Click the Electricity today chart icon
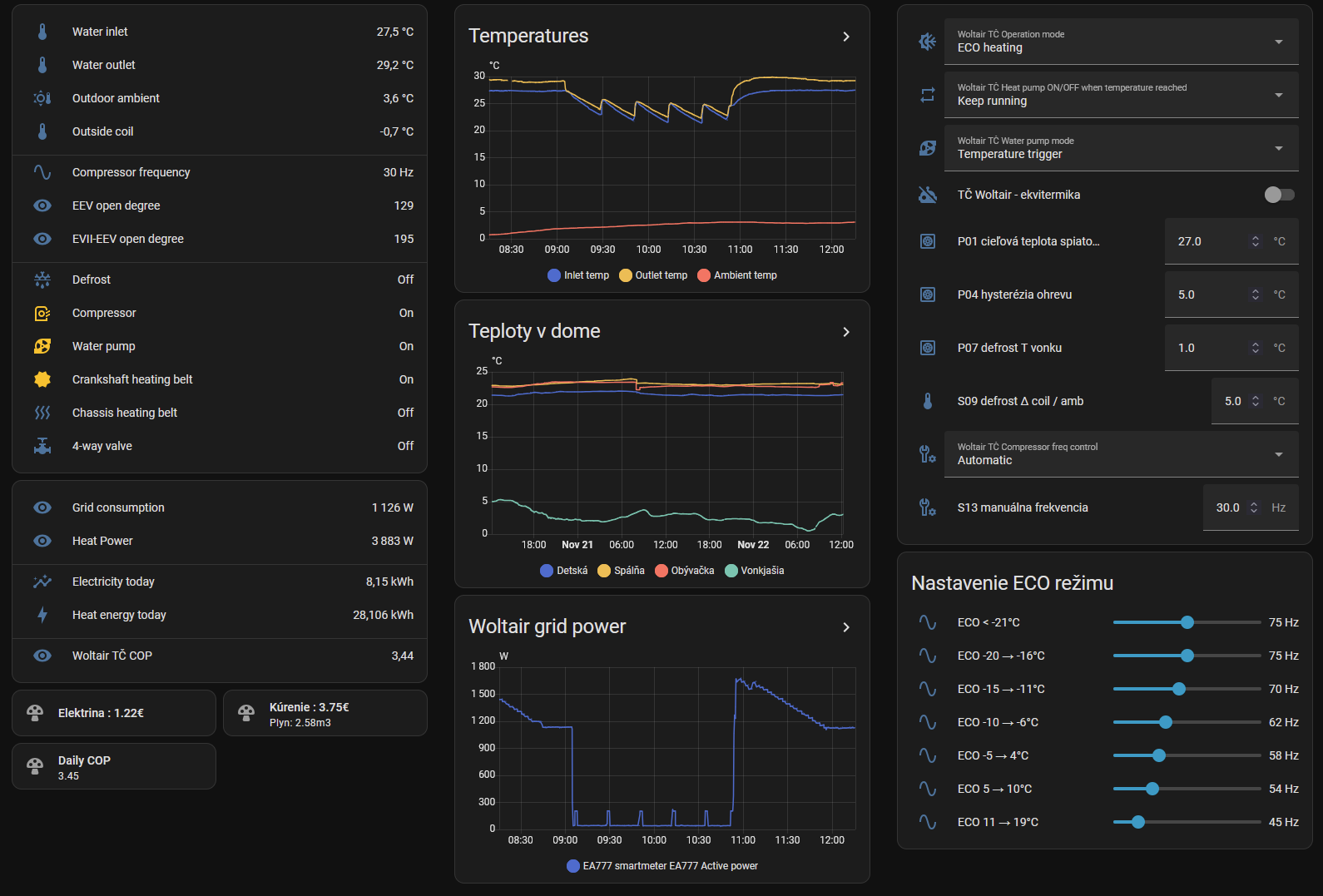This screenshot has height=896, width=1323. click(x=42, y=582)
